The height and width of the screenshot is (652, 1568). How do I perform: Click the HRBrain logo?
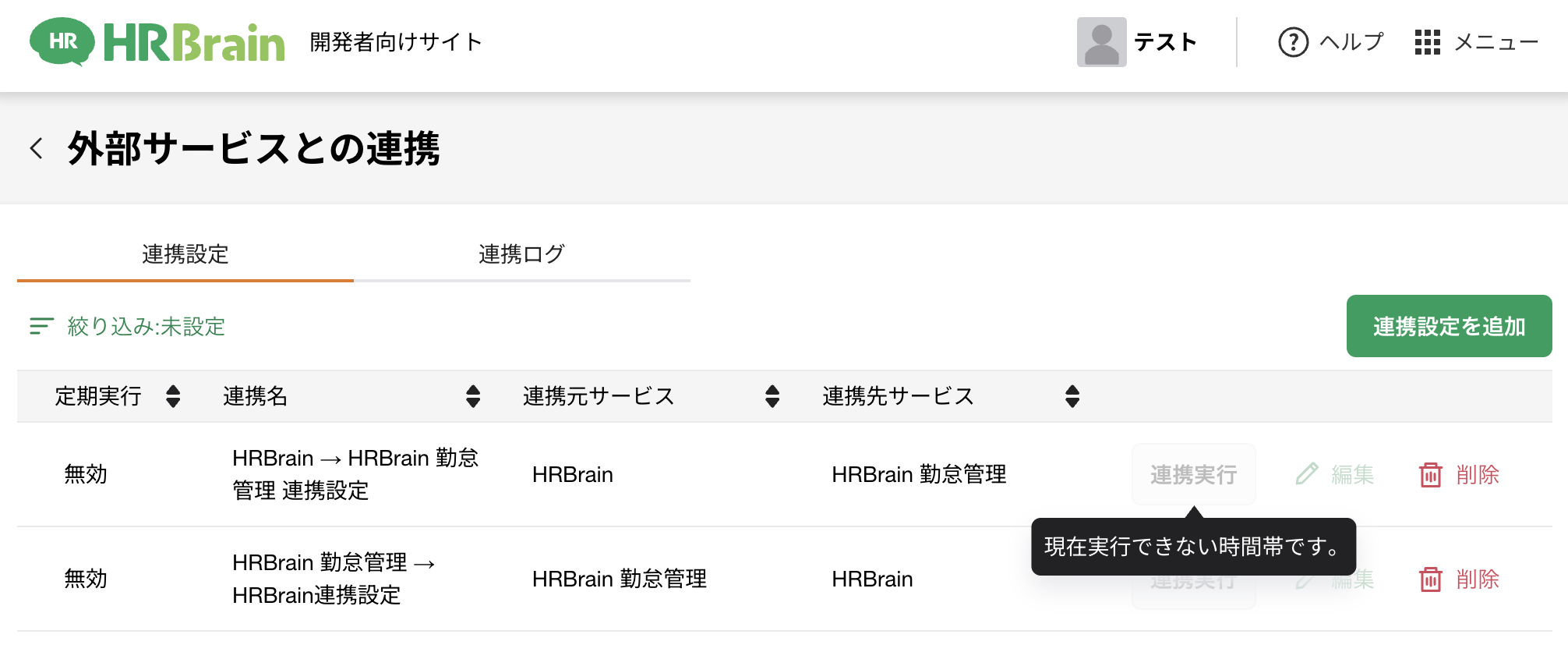157,42
